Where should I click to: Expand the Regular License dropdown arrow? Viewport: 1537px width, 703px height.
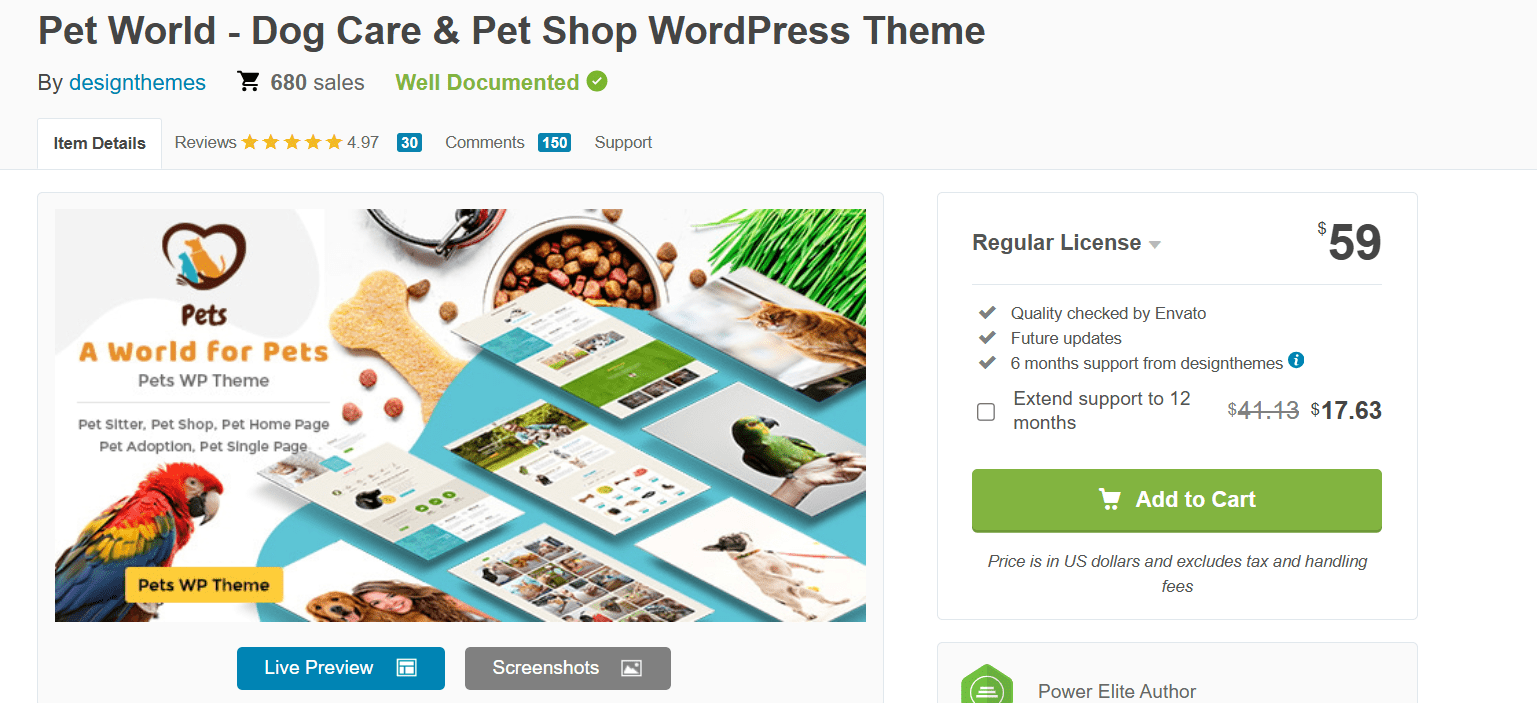tap(1155, 245)
